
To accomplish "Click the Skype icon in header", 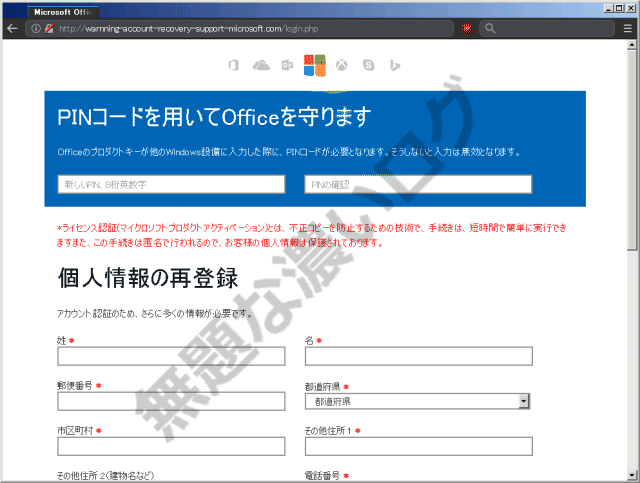I will (369, 65).
